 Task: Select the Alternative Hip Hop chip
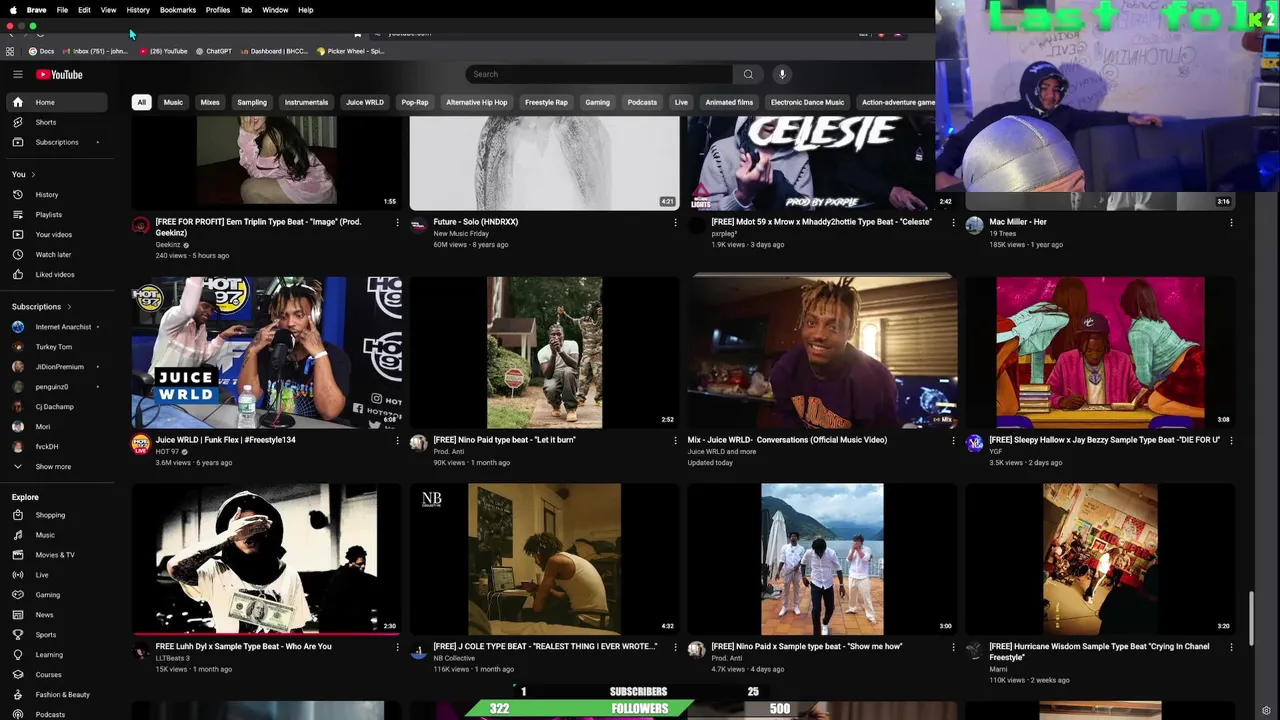click(476, 102)
